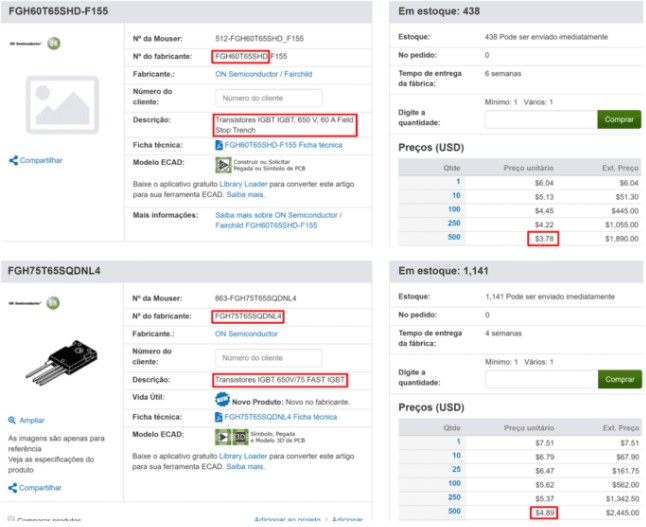The width and height of the screenshot is (646, 527).
Task: Click the Ampliar magnifier link
Action: 26,420
